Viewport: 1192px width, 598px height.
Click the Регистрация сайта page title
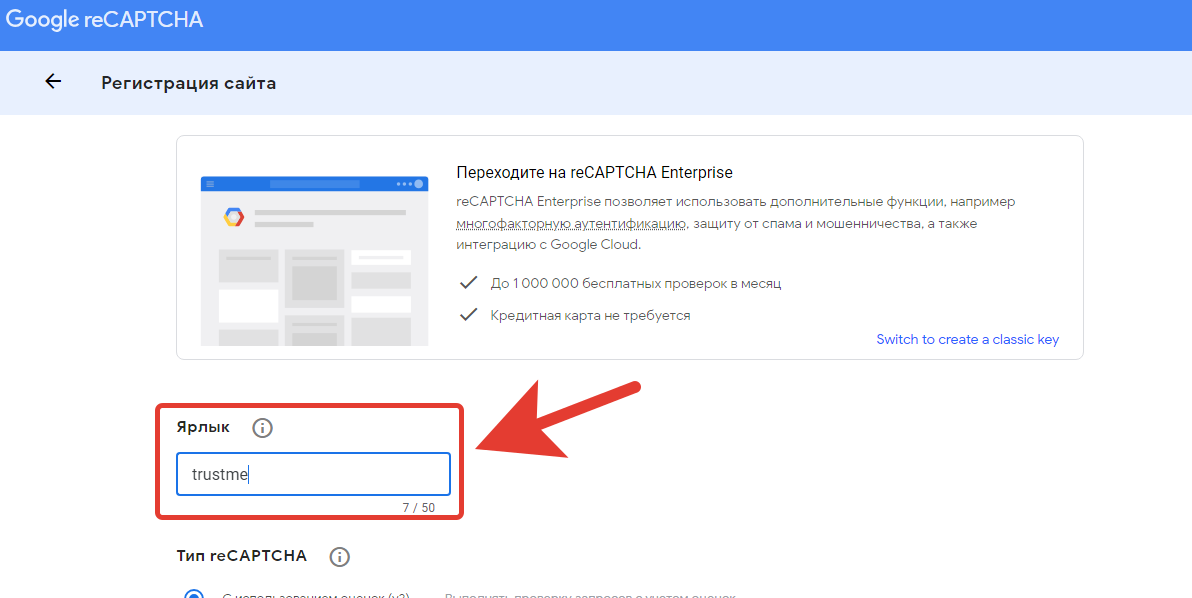(189, 83)
